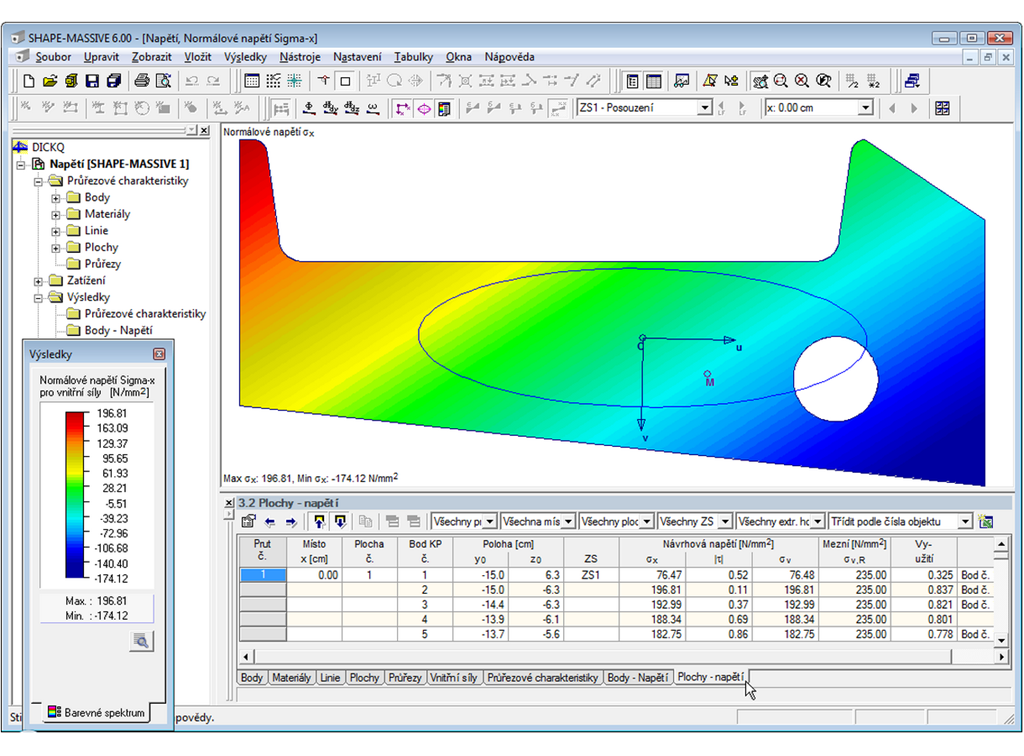Click the yellow triangle selection icon

710,81
